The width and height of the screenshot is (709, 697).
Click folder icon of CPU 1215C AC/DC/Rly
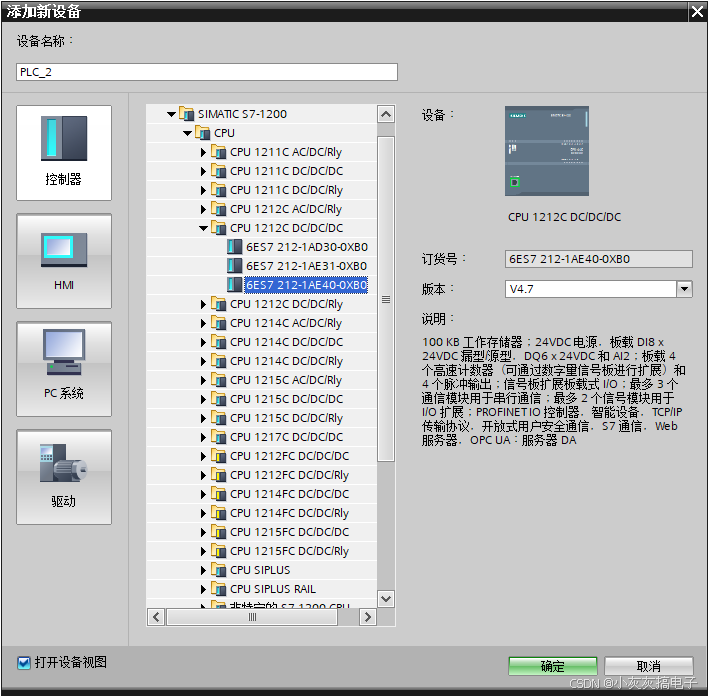coord(218,380)
